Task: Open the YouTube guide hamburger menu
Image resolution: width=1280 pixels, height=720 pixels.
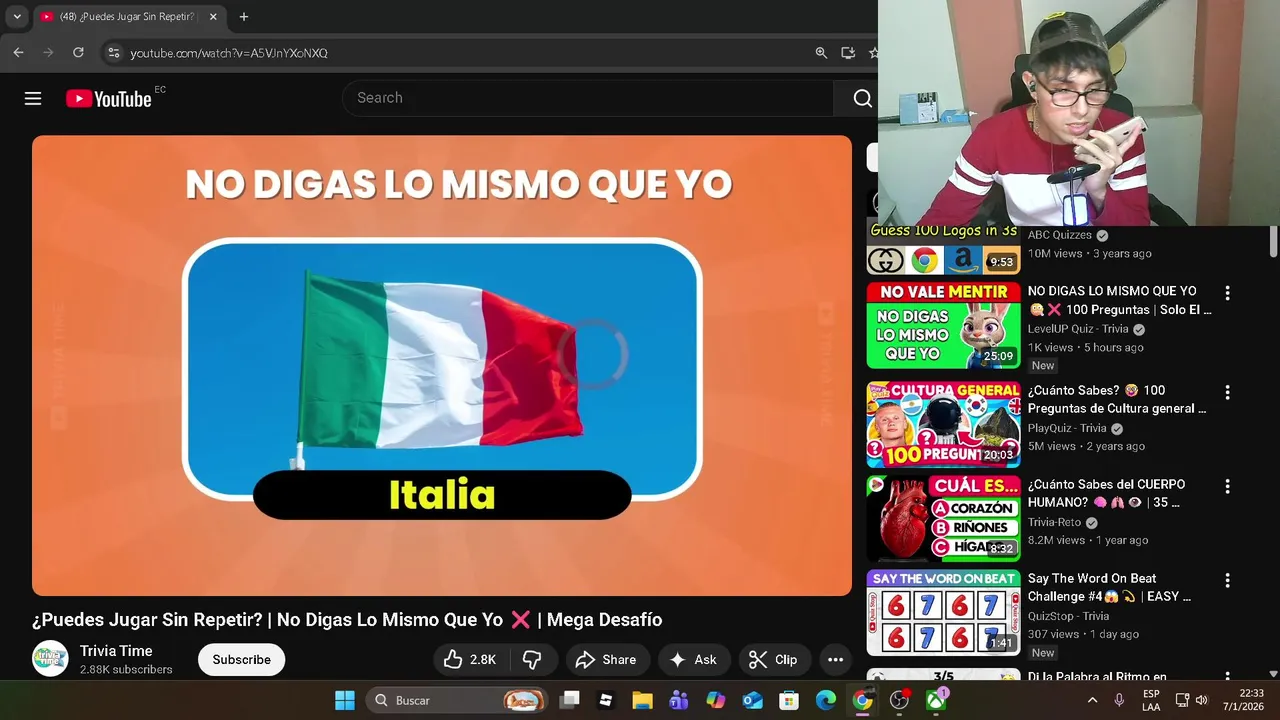Action: point(33,98)
